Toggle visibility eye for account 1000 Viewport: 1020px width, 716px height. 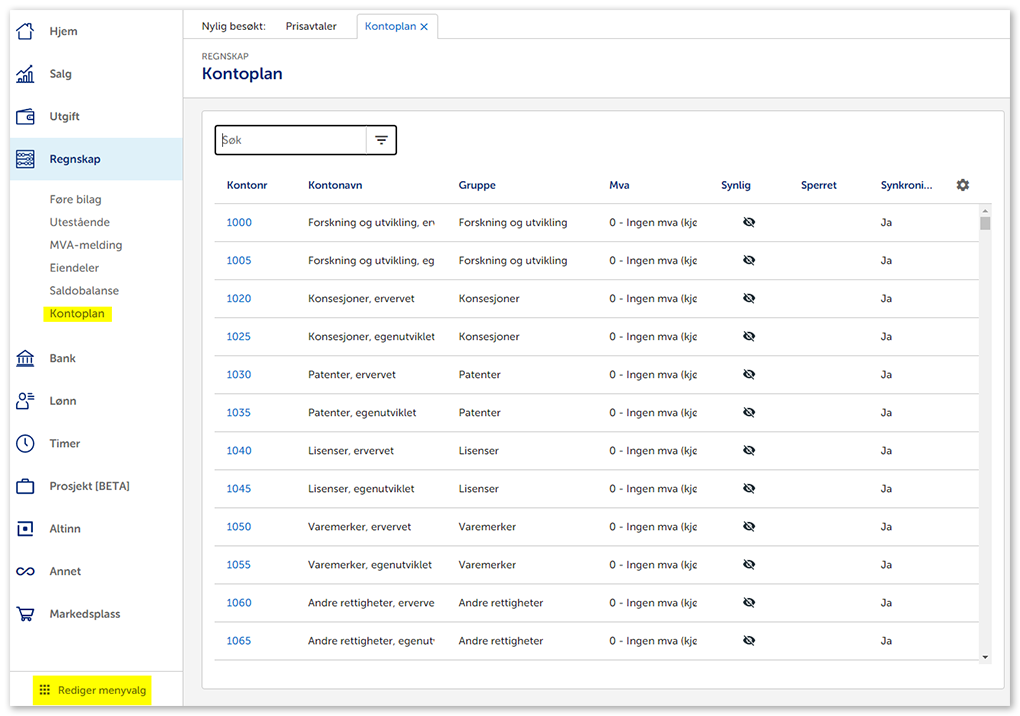(x=749, y=222)
